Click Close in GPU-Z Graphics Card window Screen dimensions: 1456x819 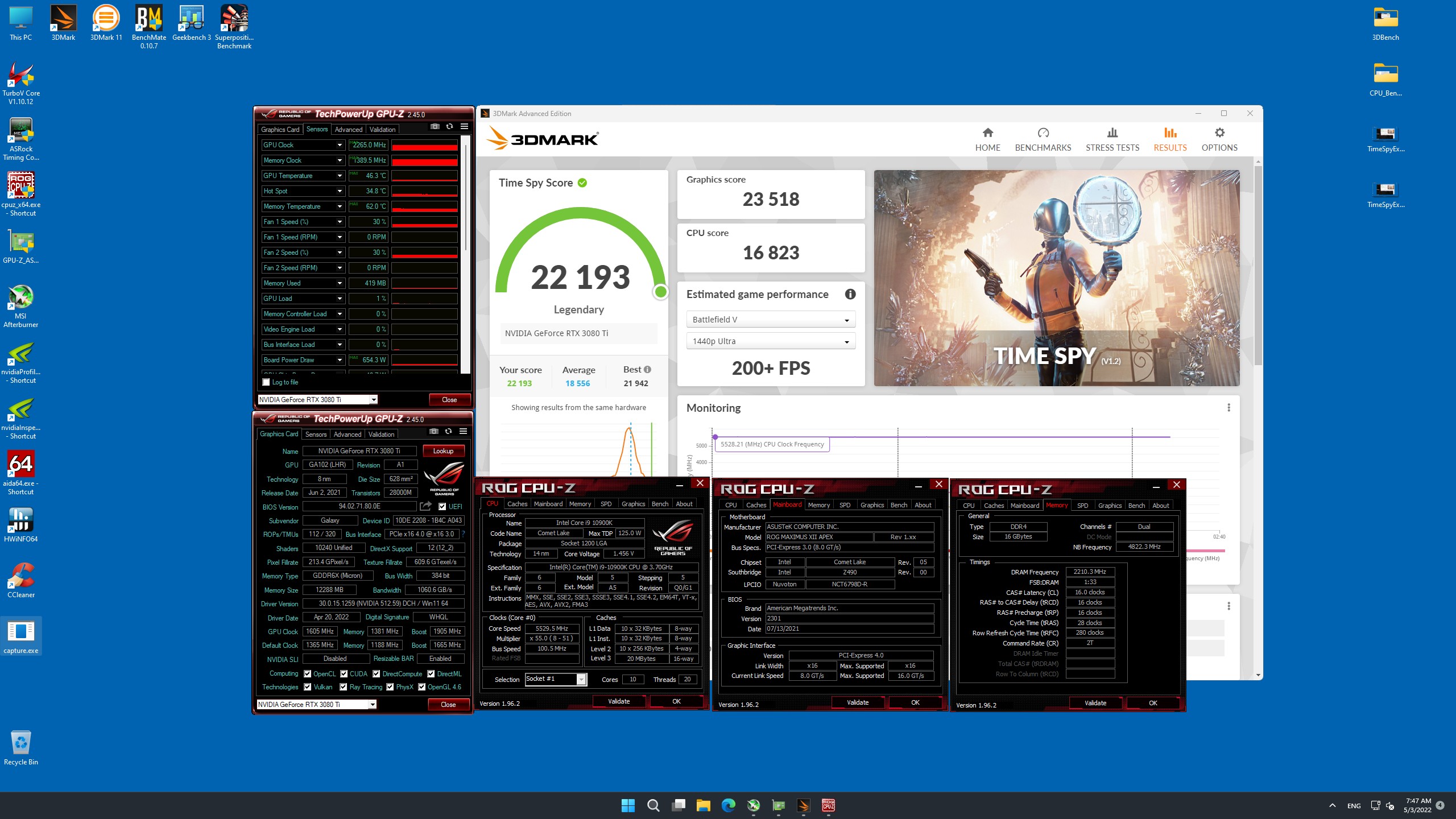tap(448, 705)
